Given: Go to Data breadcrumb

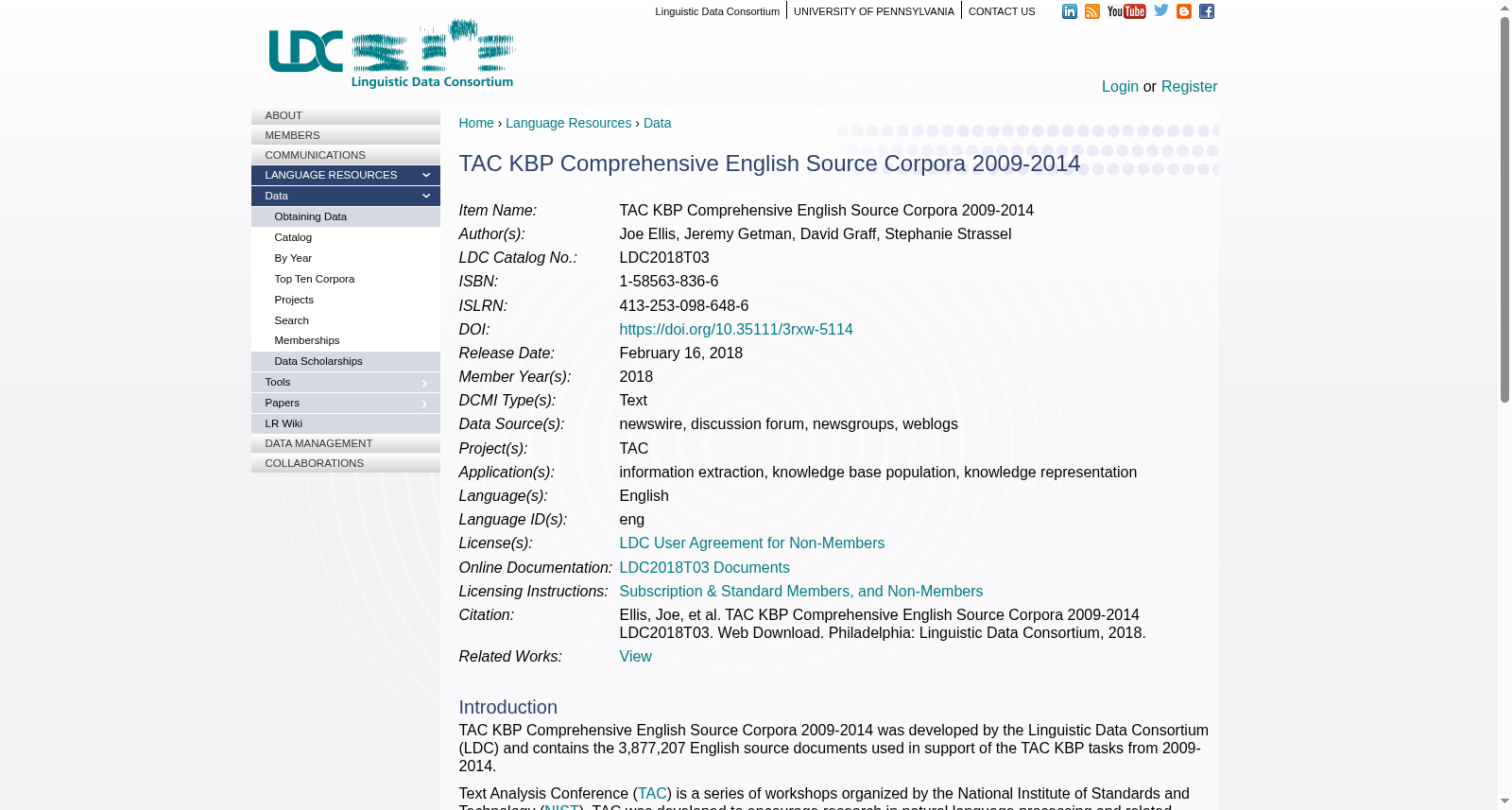Looking at the screenshot, I should tap(657, 123).
